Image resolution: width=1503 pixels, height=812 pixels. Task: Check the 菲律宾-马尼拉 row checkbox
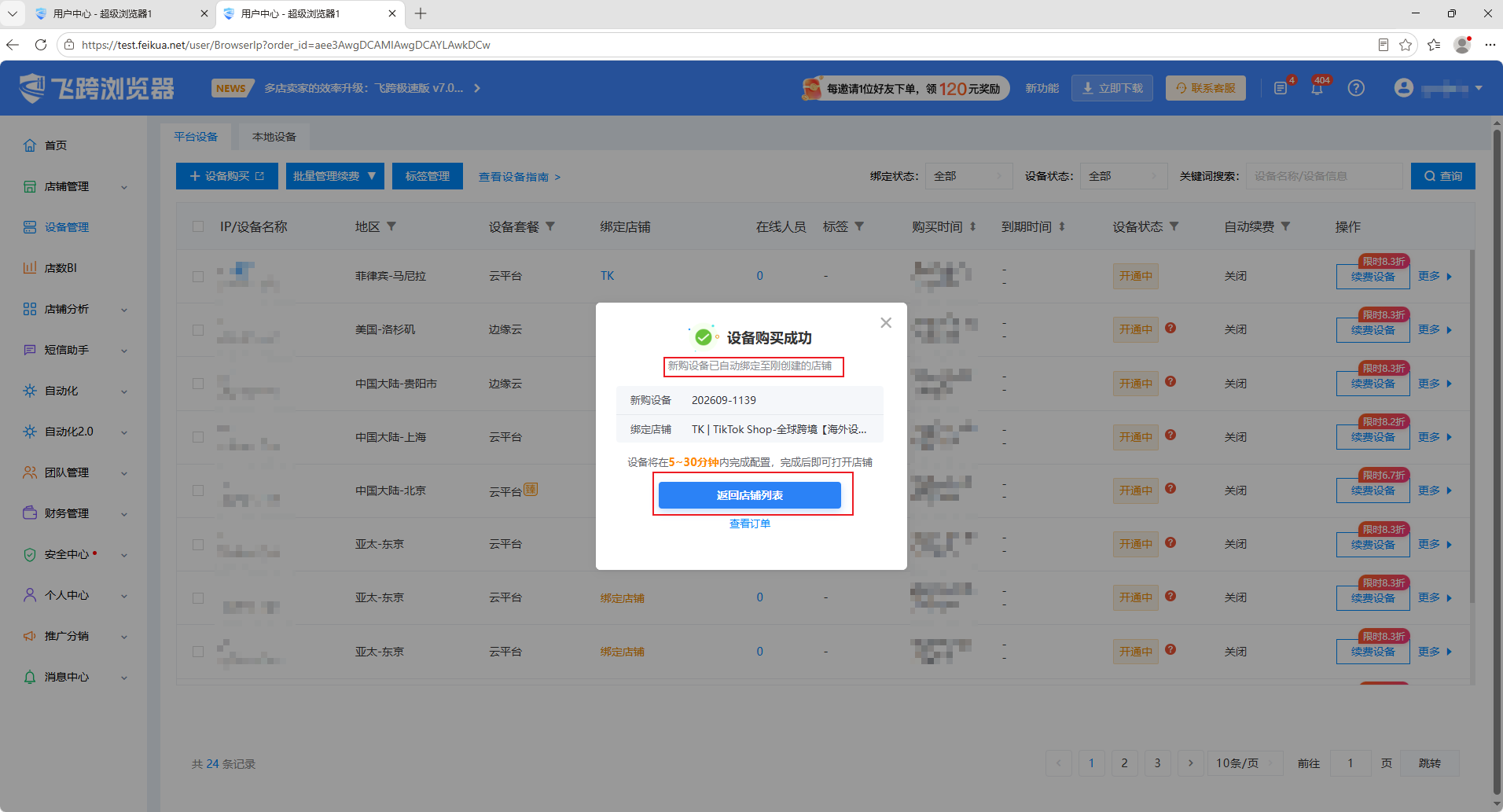pos(198,276)
